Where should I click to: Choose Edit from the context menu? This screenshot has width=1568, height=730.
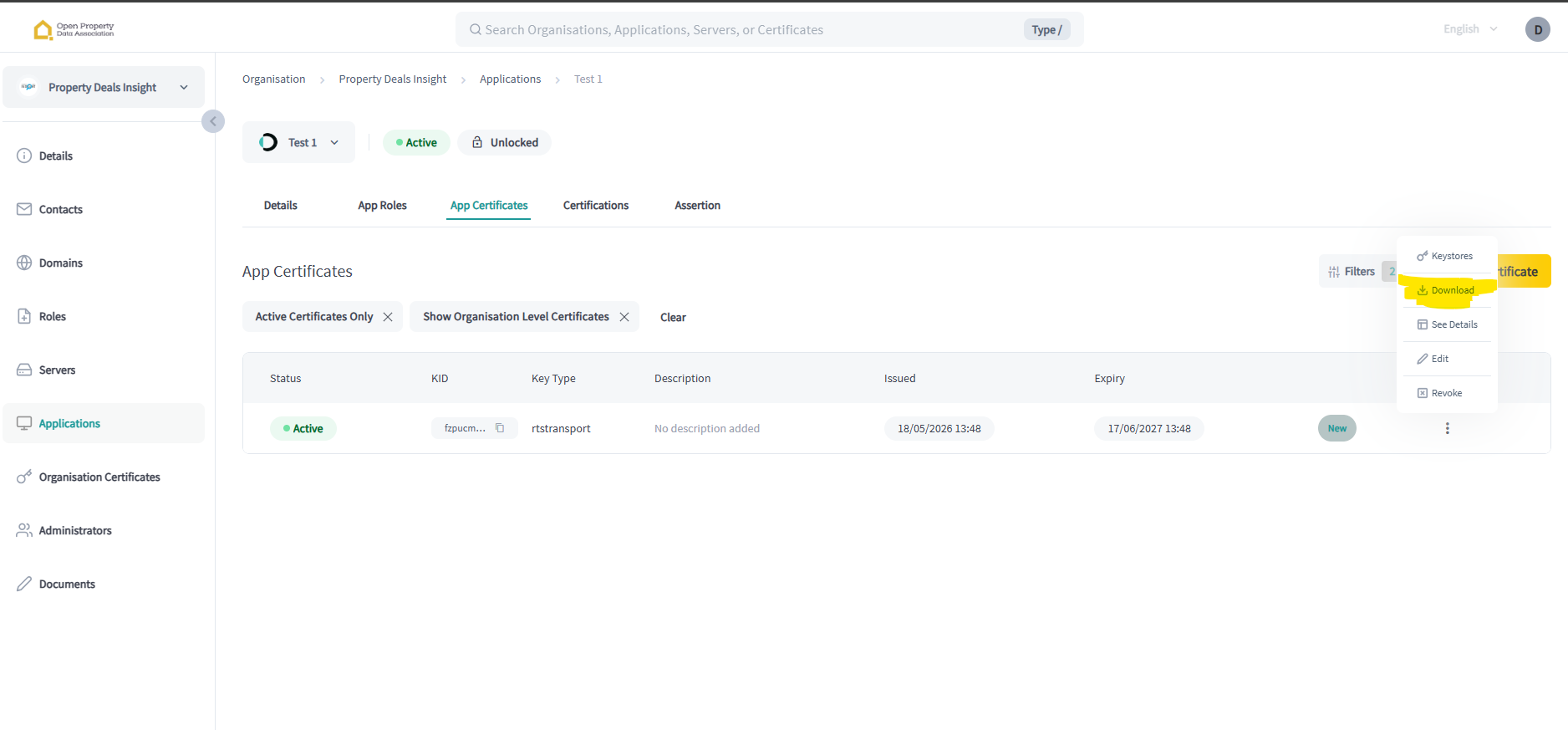(x=1446, y=359)
